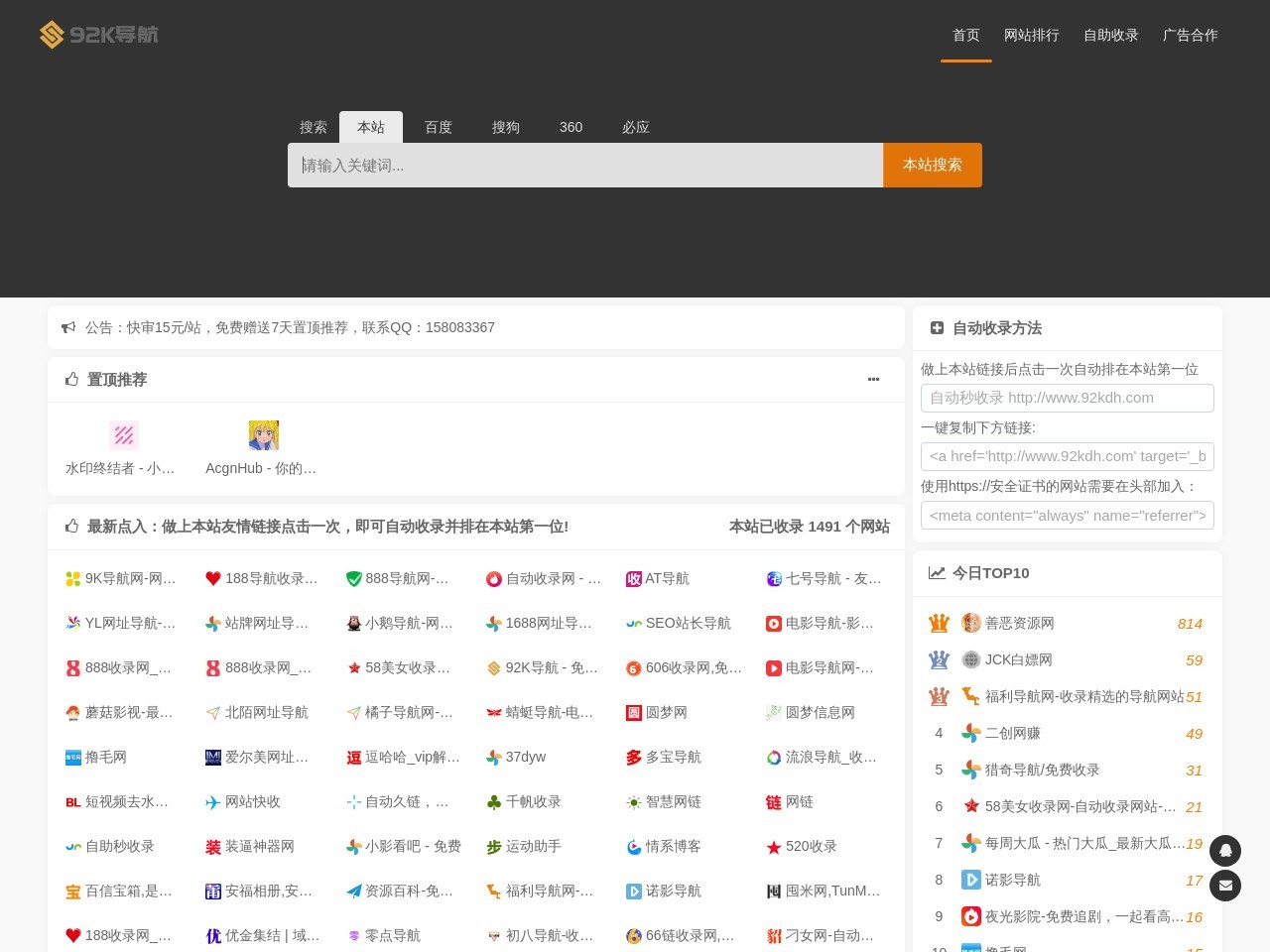The width and height of the screenshot is (1270, 952).
Task: Select the a href link code field
Action: click(1068, 456)
